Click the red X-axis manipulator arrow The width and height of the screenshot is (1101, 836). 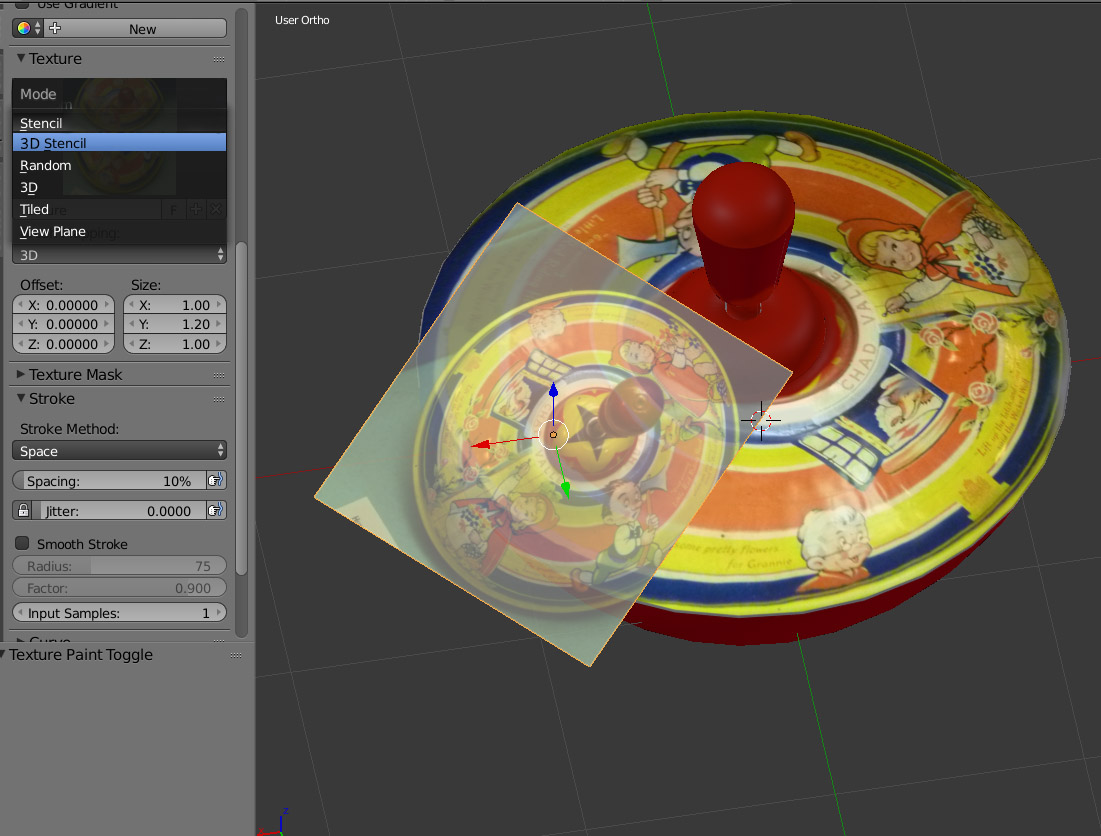coord(482,444)
